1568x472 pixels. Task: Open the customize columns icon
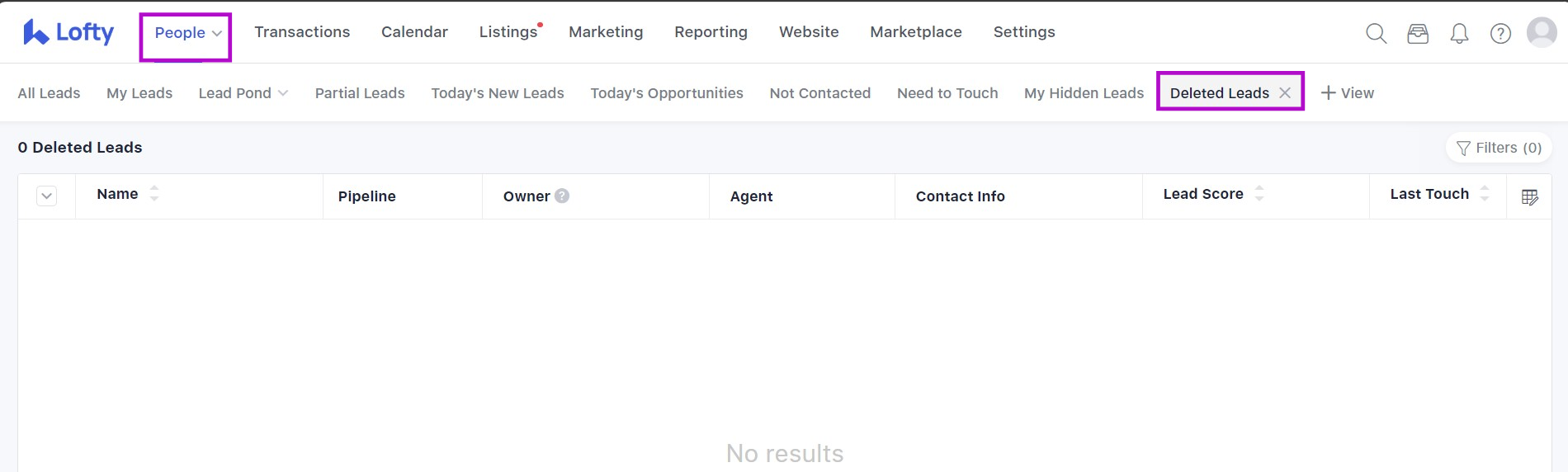point(1529,197)
